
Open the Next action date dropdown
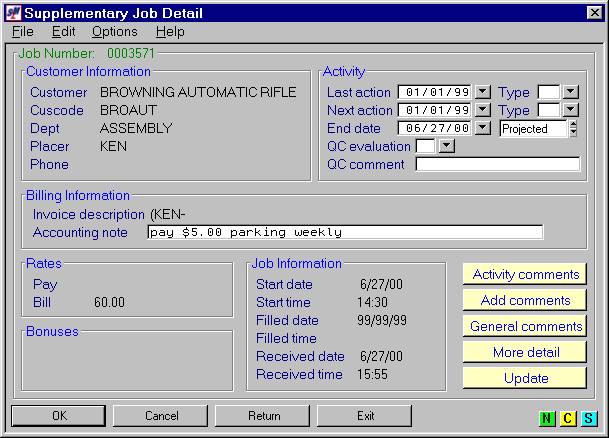pyautogui.click(x=483, y=110)
